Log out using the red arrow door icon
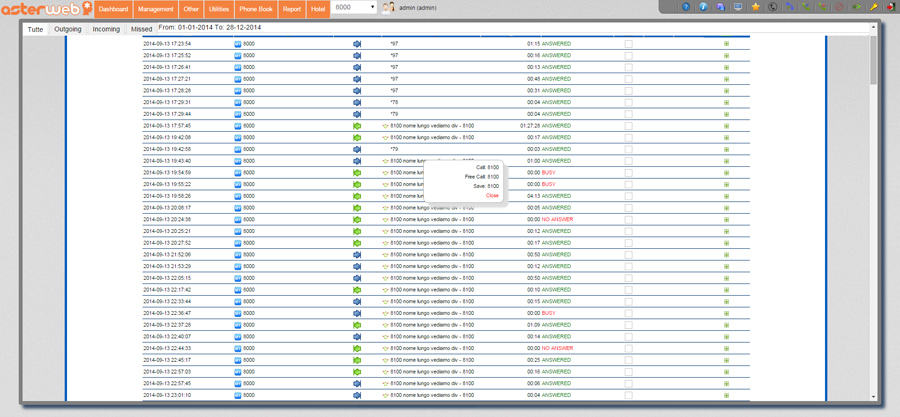Image resolution: width=900 pixels, height=417 pixels. [890, 7]
